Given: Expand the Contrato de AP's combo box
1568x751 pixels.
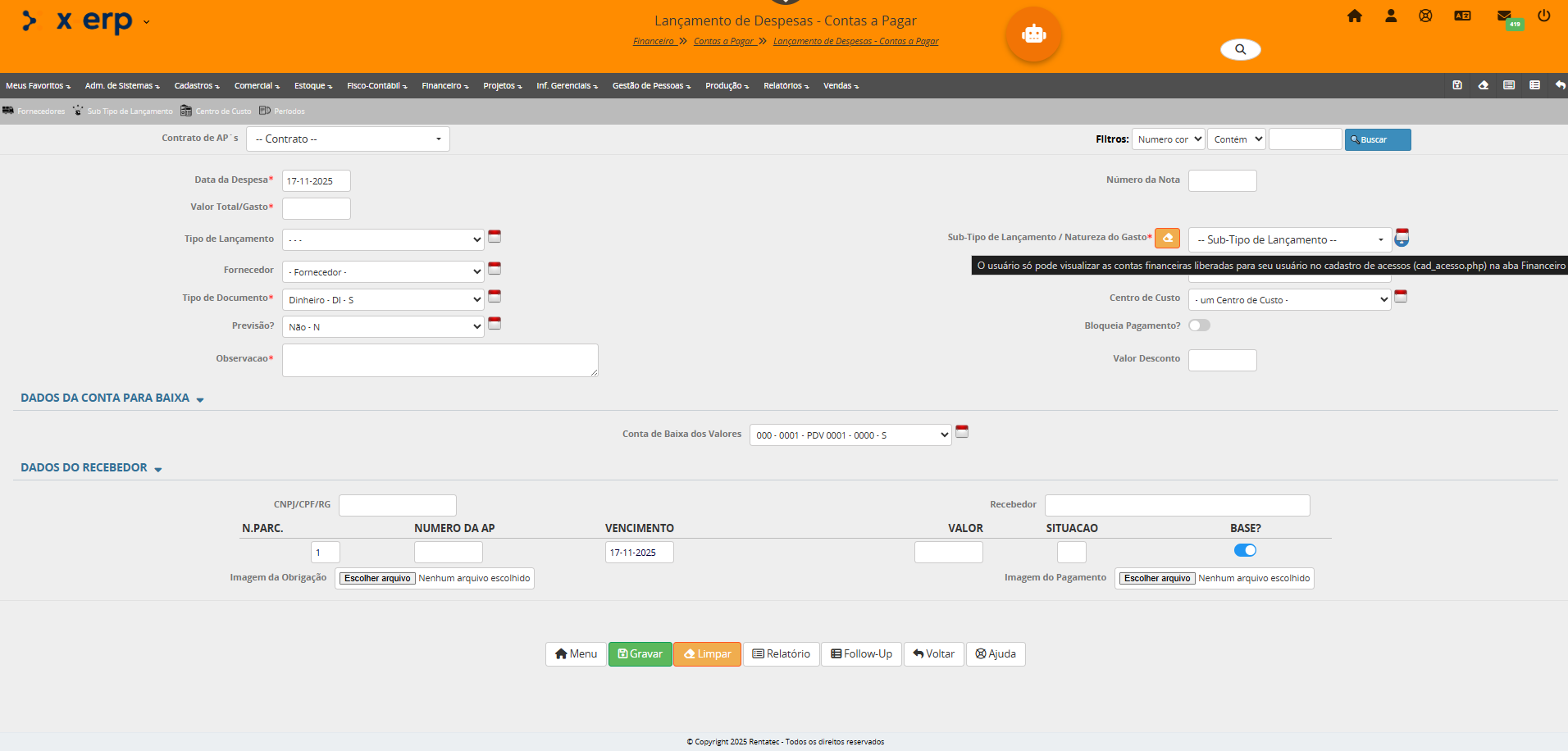Looking at the screenshot, I should [348, 139].
